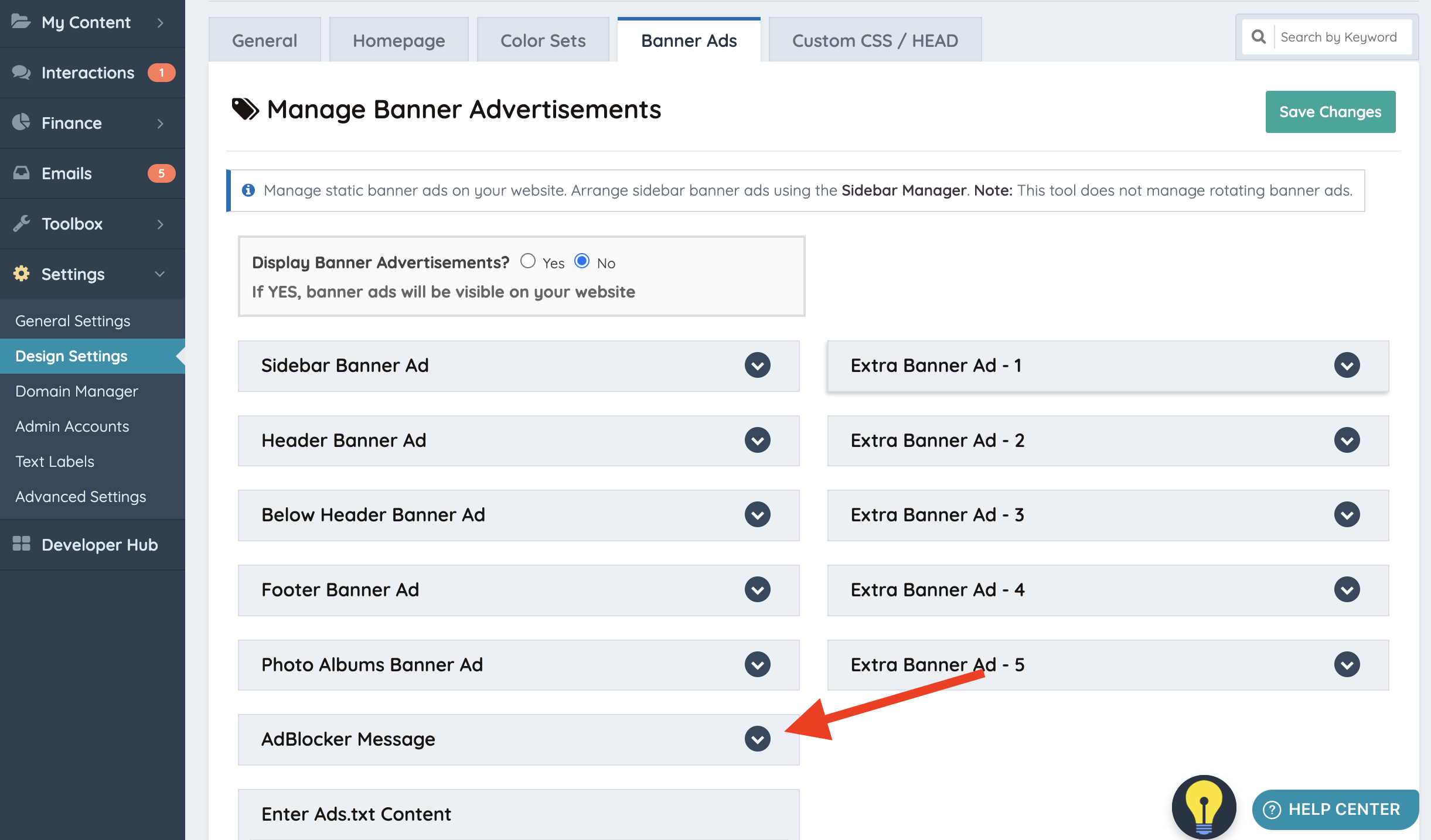Click the Interactions chat bubbles icon
This screenshot has width=1431, height=840.
point(22,73)
